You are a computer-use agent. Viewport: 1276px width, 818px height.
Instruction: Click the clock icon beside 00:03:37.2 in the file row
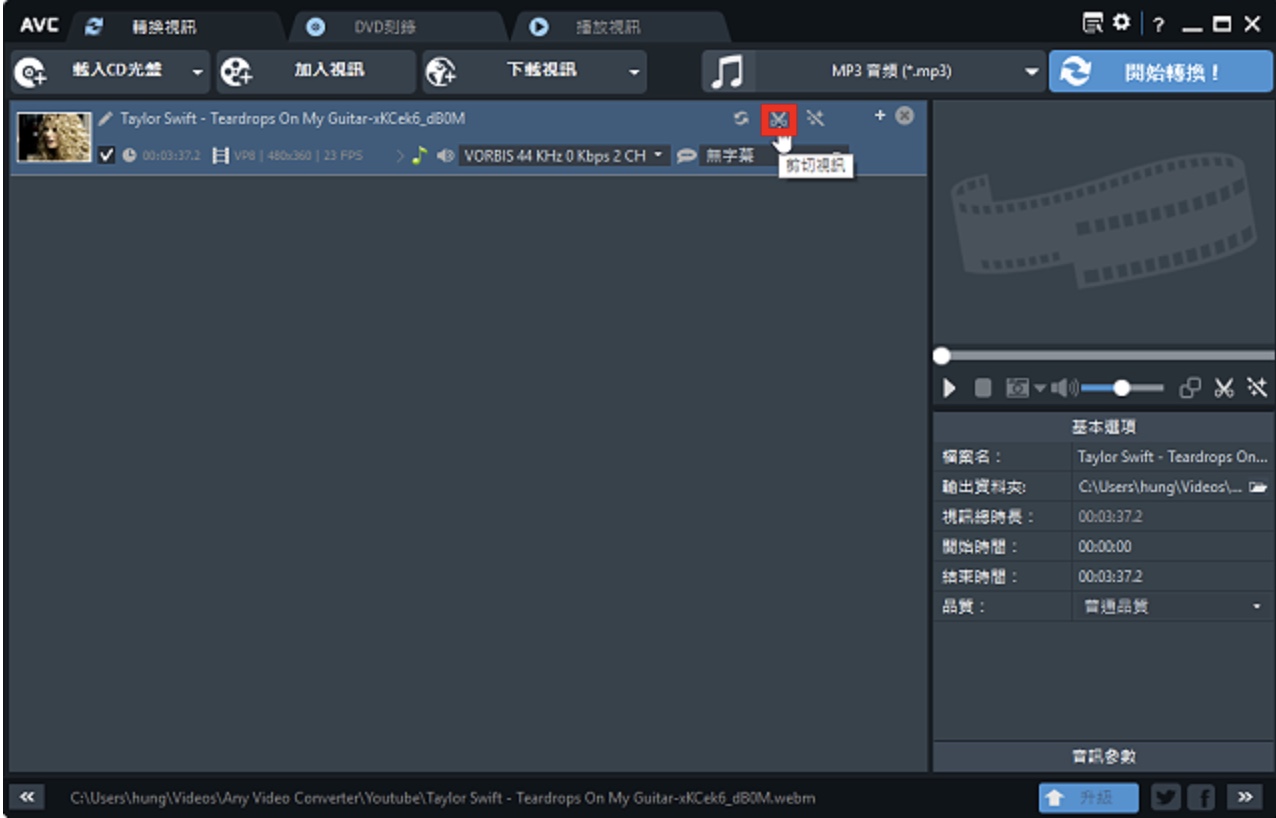(129, 156)
